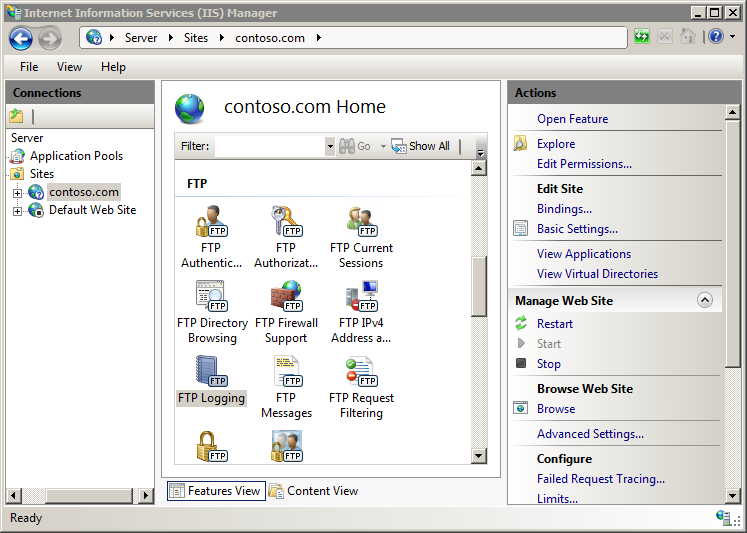
Task: Click the Show All button
Action: [x=420, y=146]
